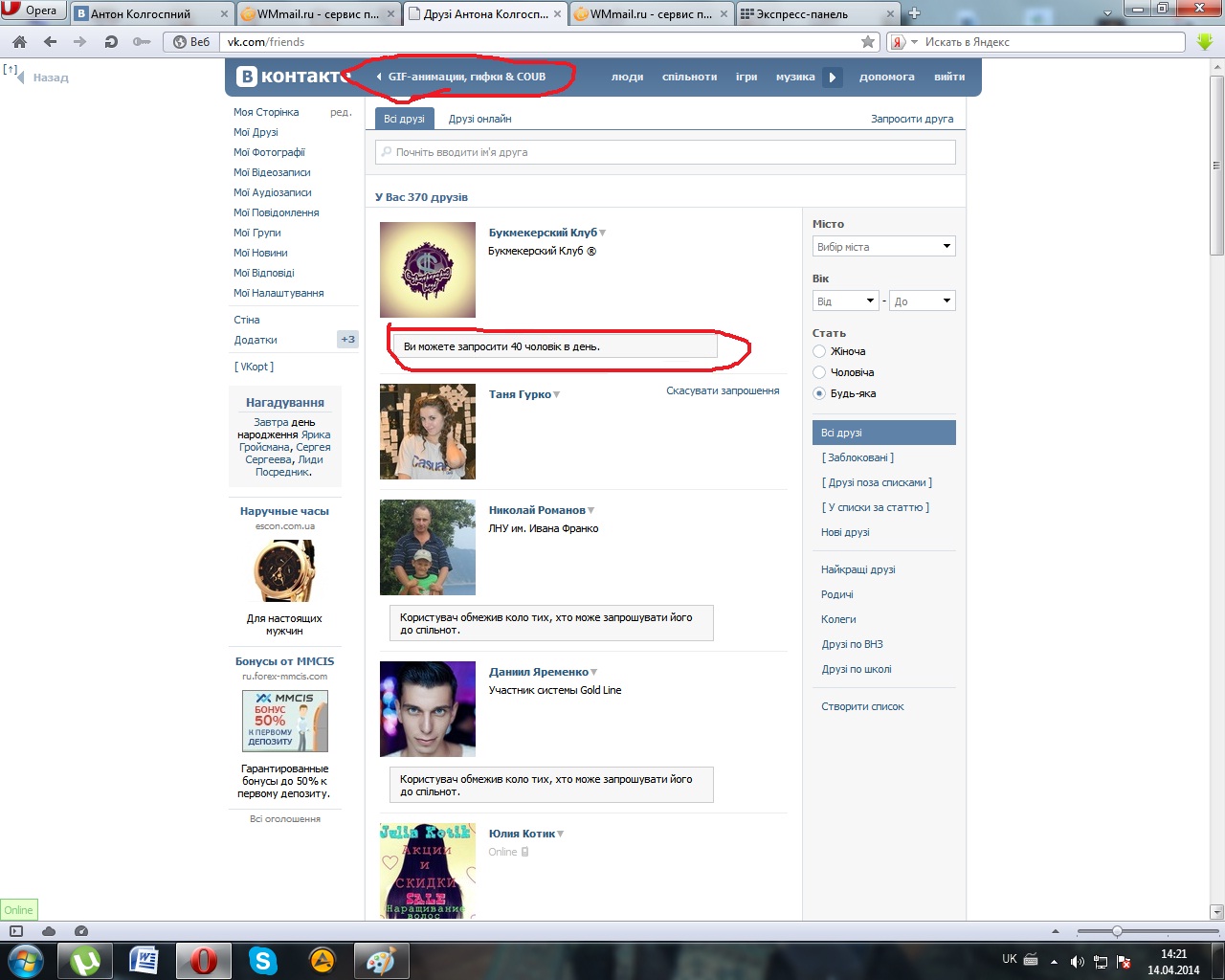Click the volume speaker tray icon
1225x980 pixels.
(1077, 961)
